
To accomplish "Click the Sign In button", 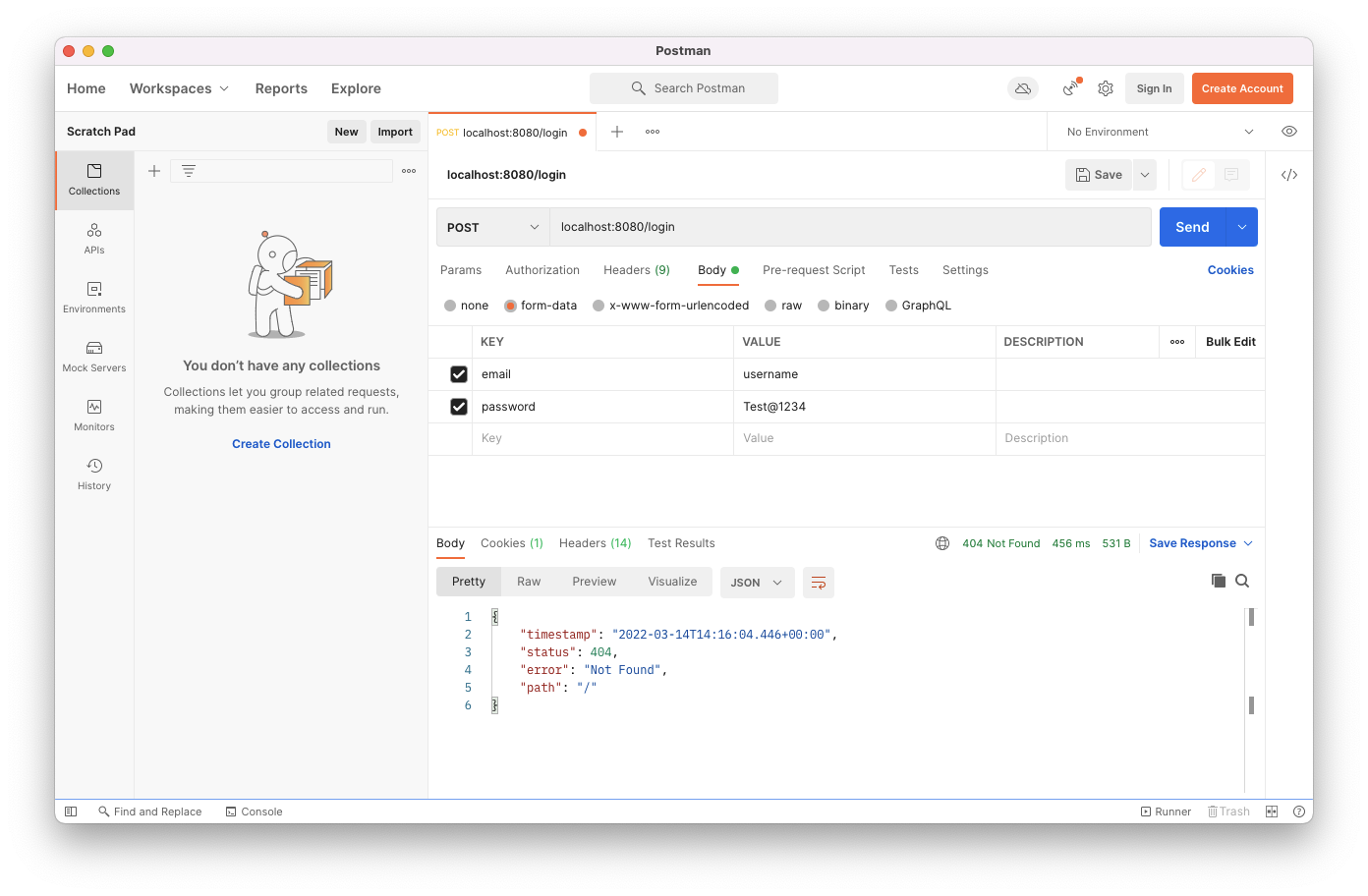I will point(1154,88).
